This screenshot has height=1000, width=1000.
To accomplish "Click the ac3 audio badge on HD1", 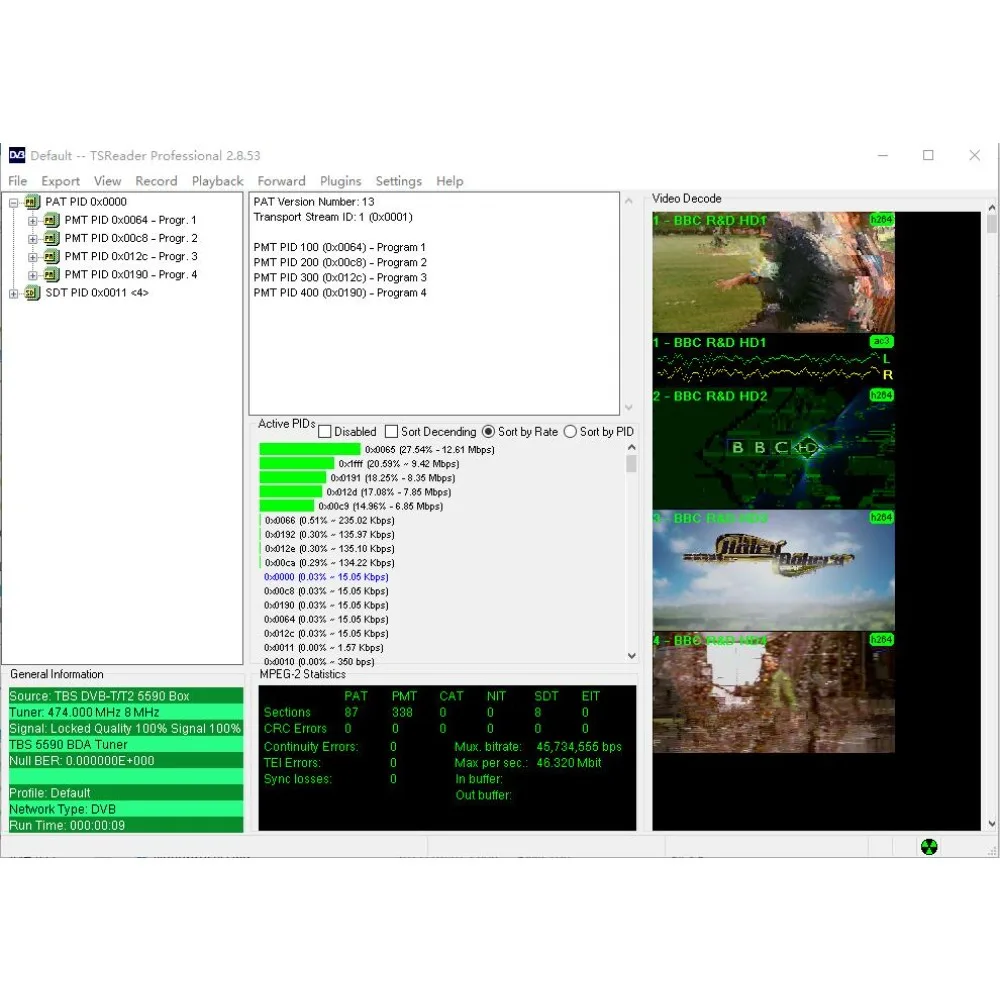I will [881, 341].
